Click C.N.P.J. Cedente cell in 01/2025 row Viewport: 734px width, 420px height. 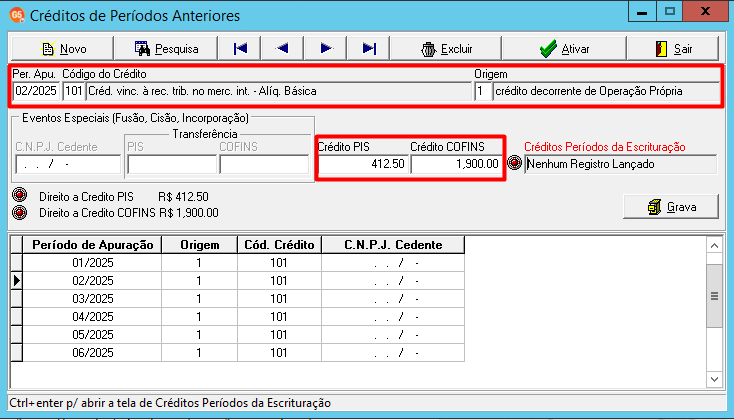click(393, 263)
